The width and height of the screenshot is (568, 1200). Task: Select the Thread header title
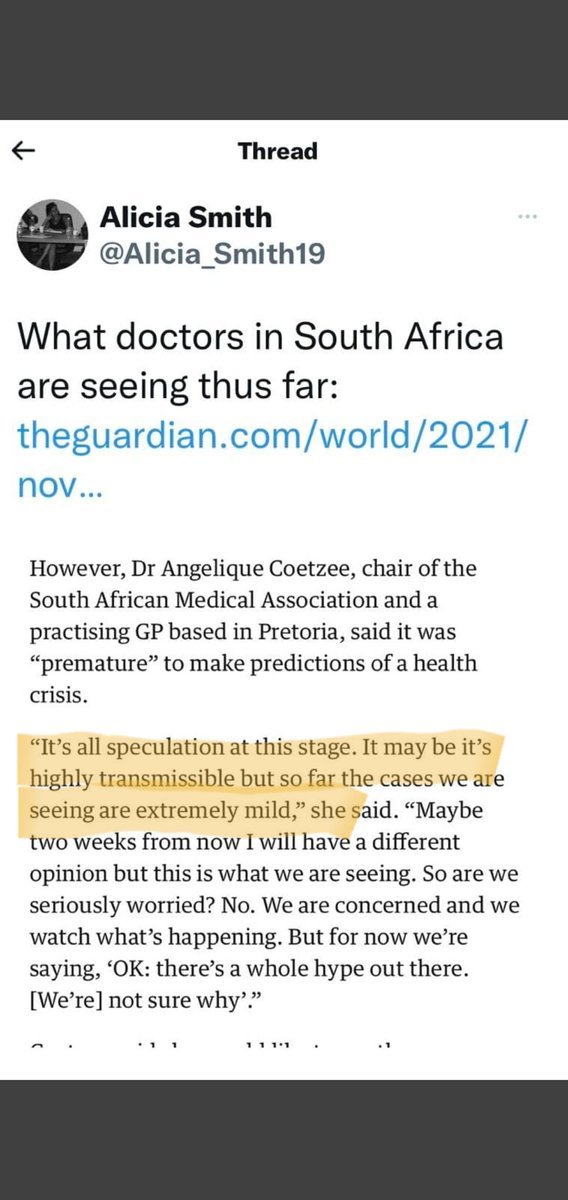(x=277, y=151)
